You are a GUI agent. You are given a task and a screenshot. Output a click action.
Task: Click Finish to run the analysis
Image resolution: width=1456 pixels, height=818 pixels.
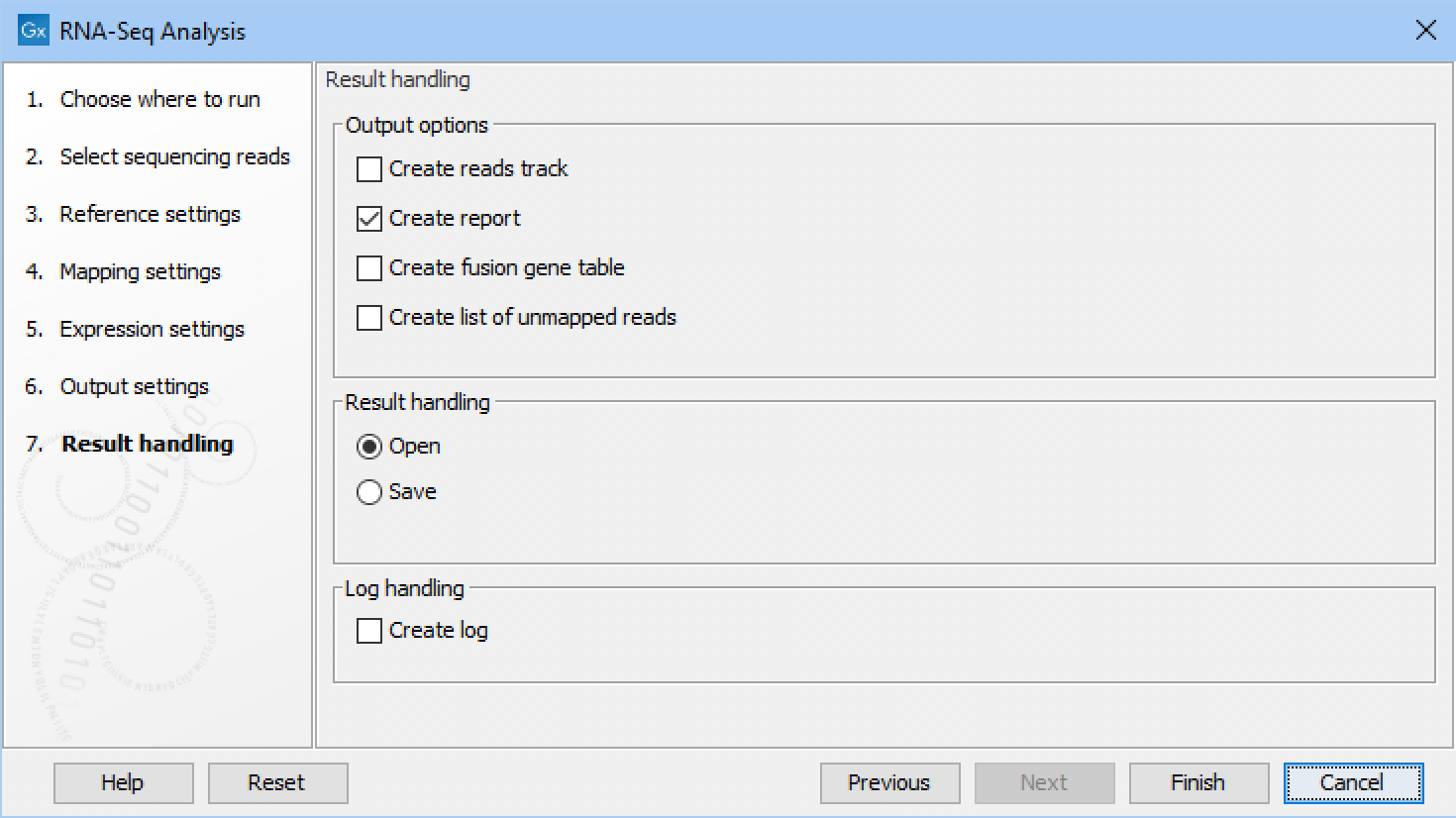(1198, 783)
